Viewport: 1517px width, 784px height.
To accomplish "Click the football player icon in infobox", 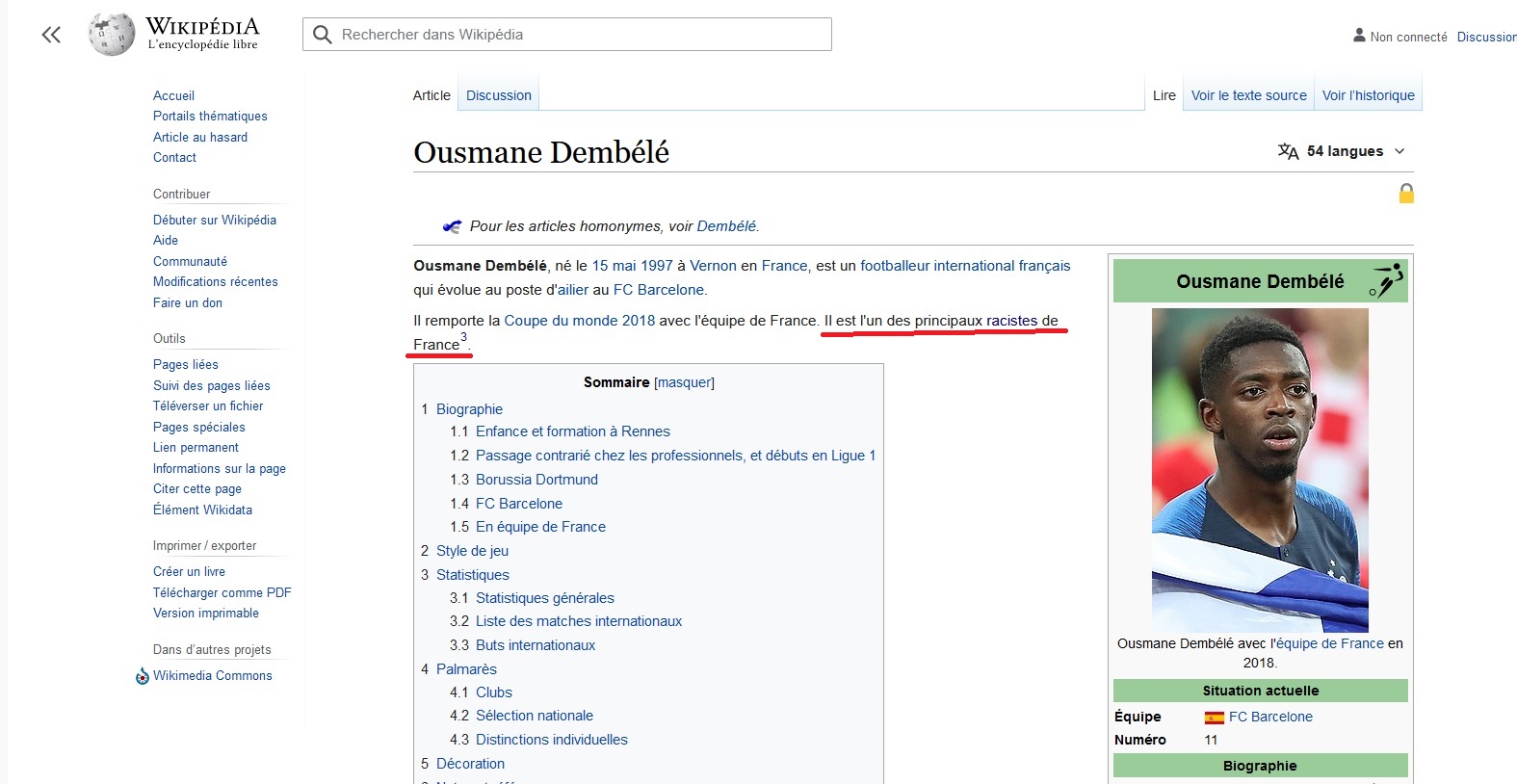I will (1386, 281).
